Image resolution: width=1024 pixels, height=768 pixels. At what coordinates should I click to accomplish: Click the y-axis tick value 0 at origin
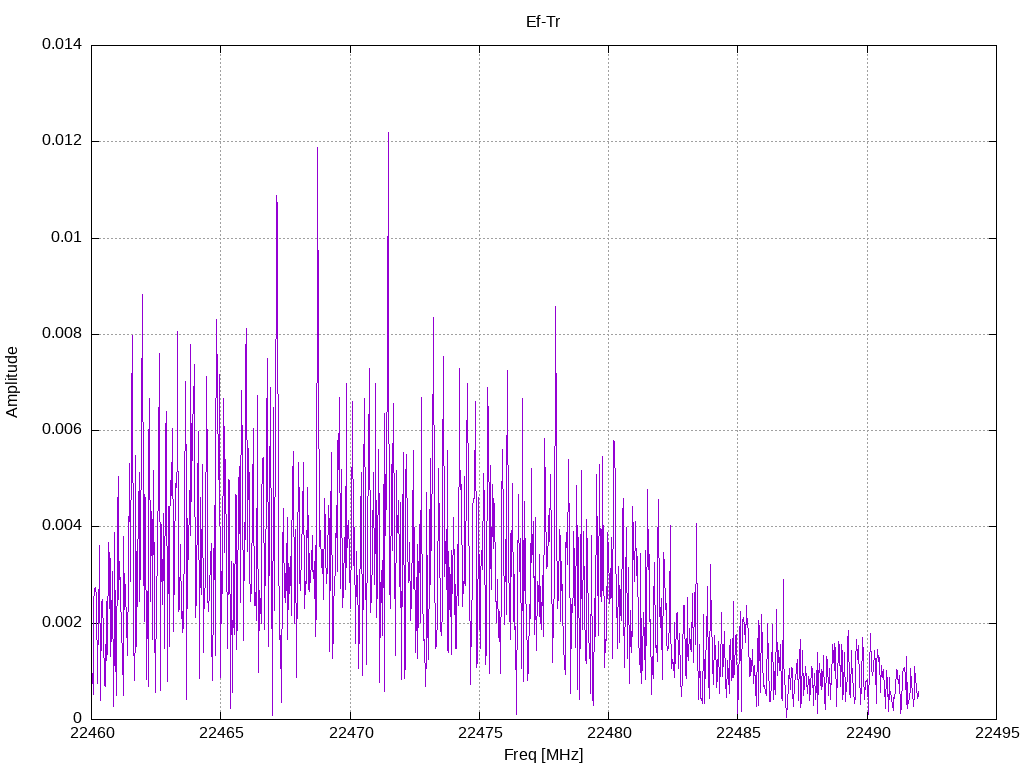tap(78, 718)
